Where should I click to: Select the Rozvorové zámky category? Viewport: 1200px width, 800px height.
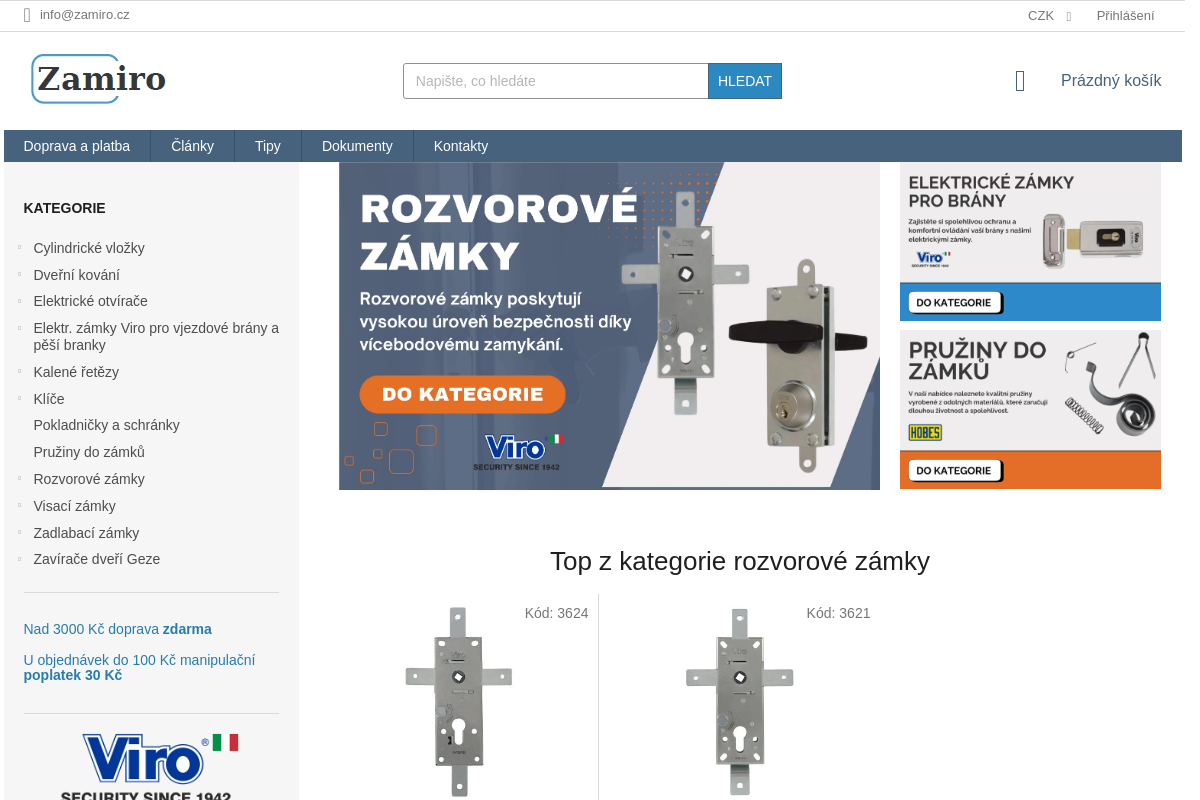pyautogui.click(x=89, y=479)
